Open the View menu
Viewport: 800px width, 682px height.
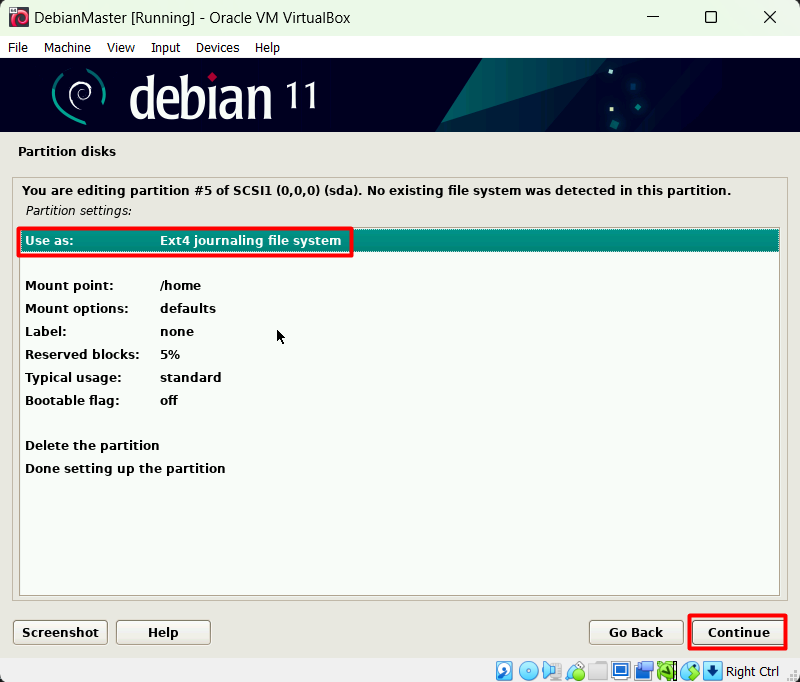point(121,47)
